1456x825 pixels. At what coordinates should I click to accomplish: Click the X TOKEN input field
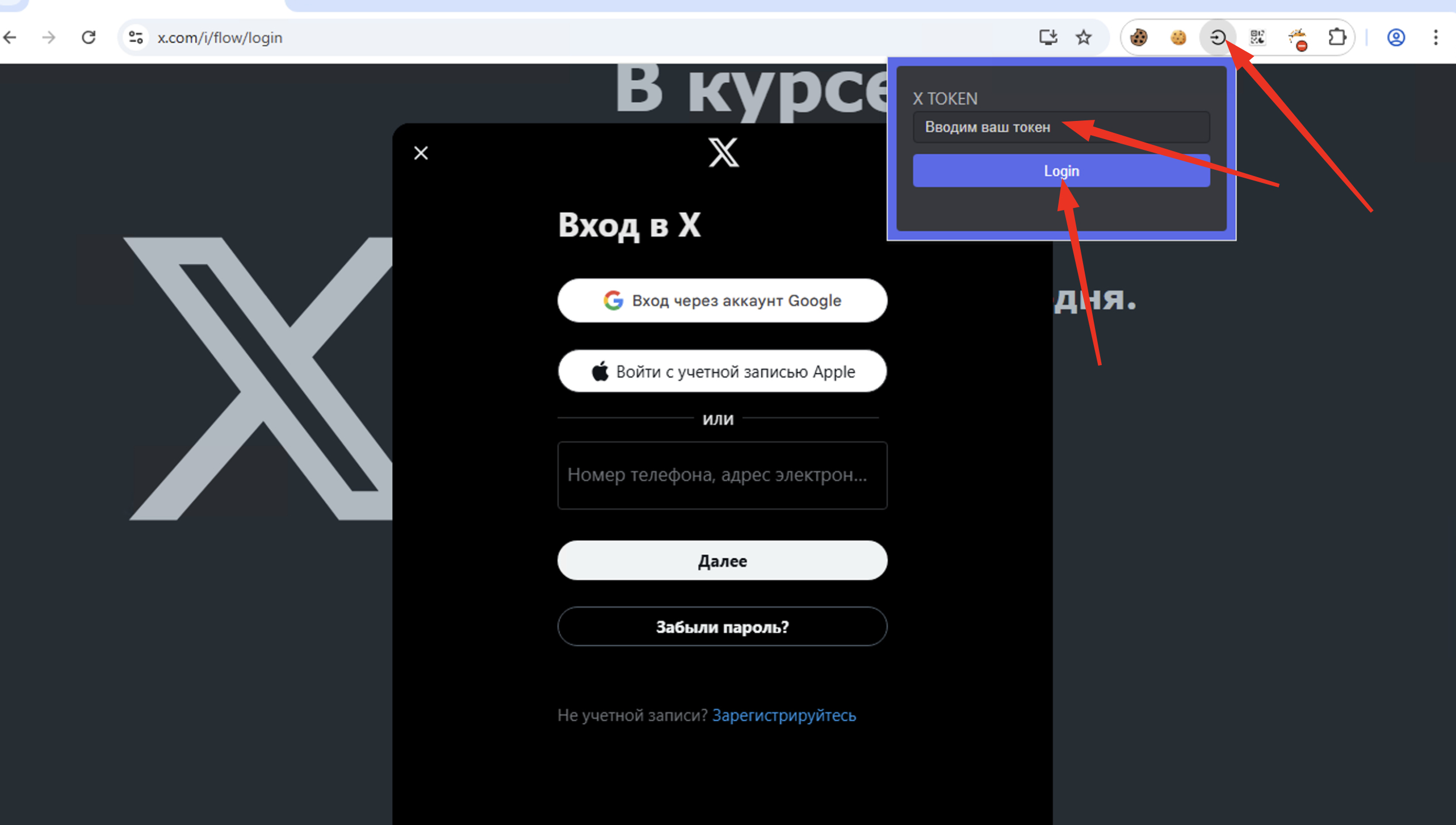(x=1061, y=127)
